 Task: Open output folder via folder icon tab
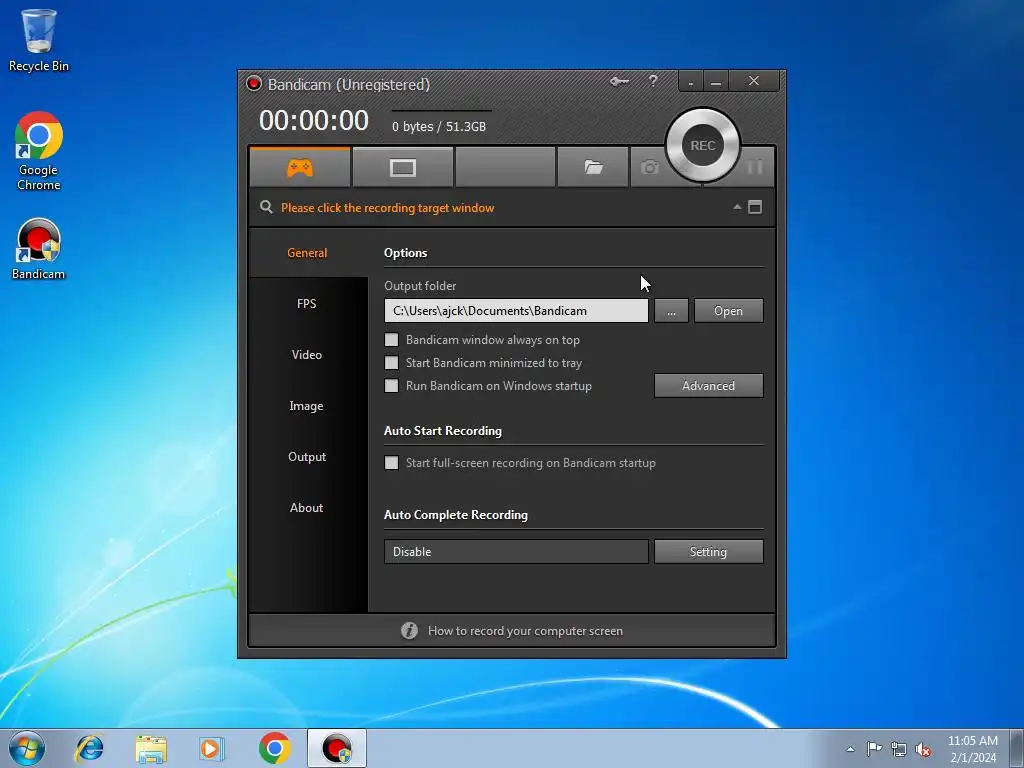[x=593, y=167]
